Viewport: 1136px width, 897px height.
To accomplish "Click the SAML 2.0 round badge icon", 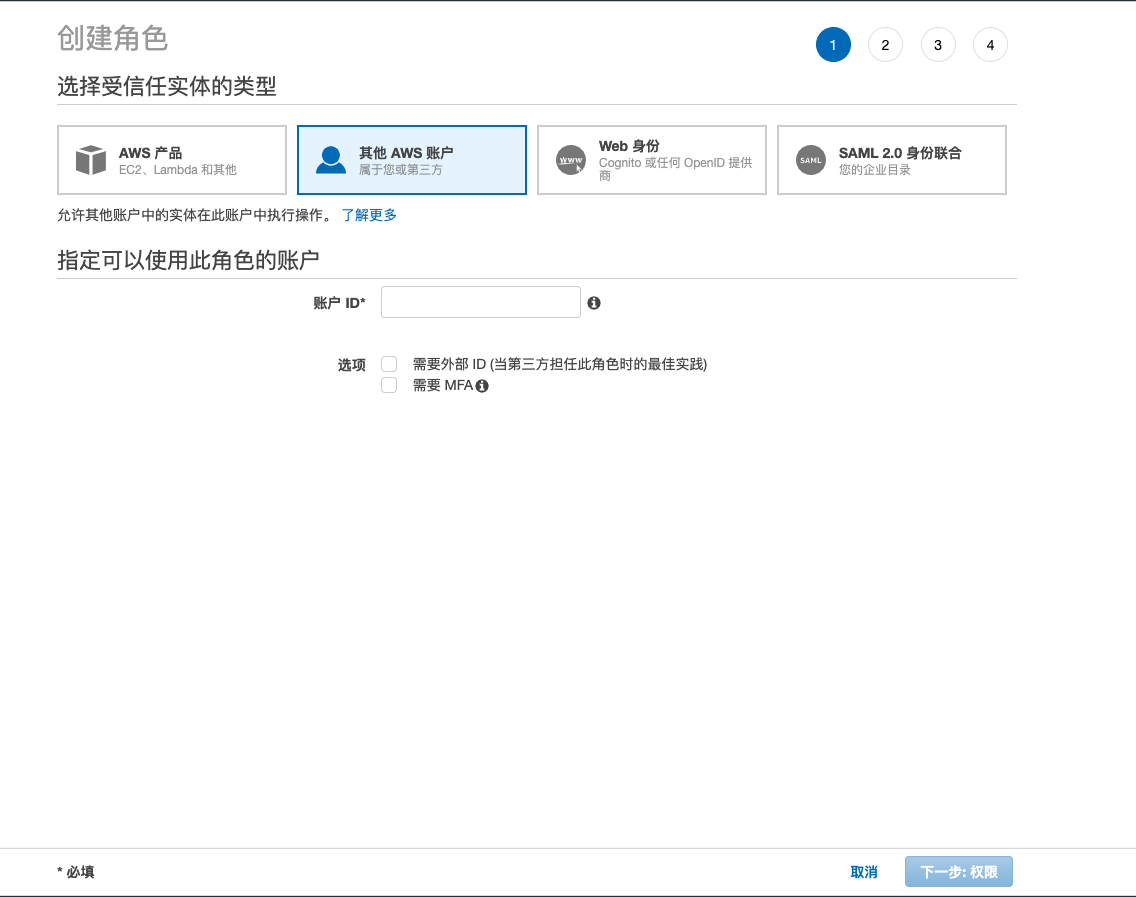I will [811, 160].
